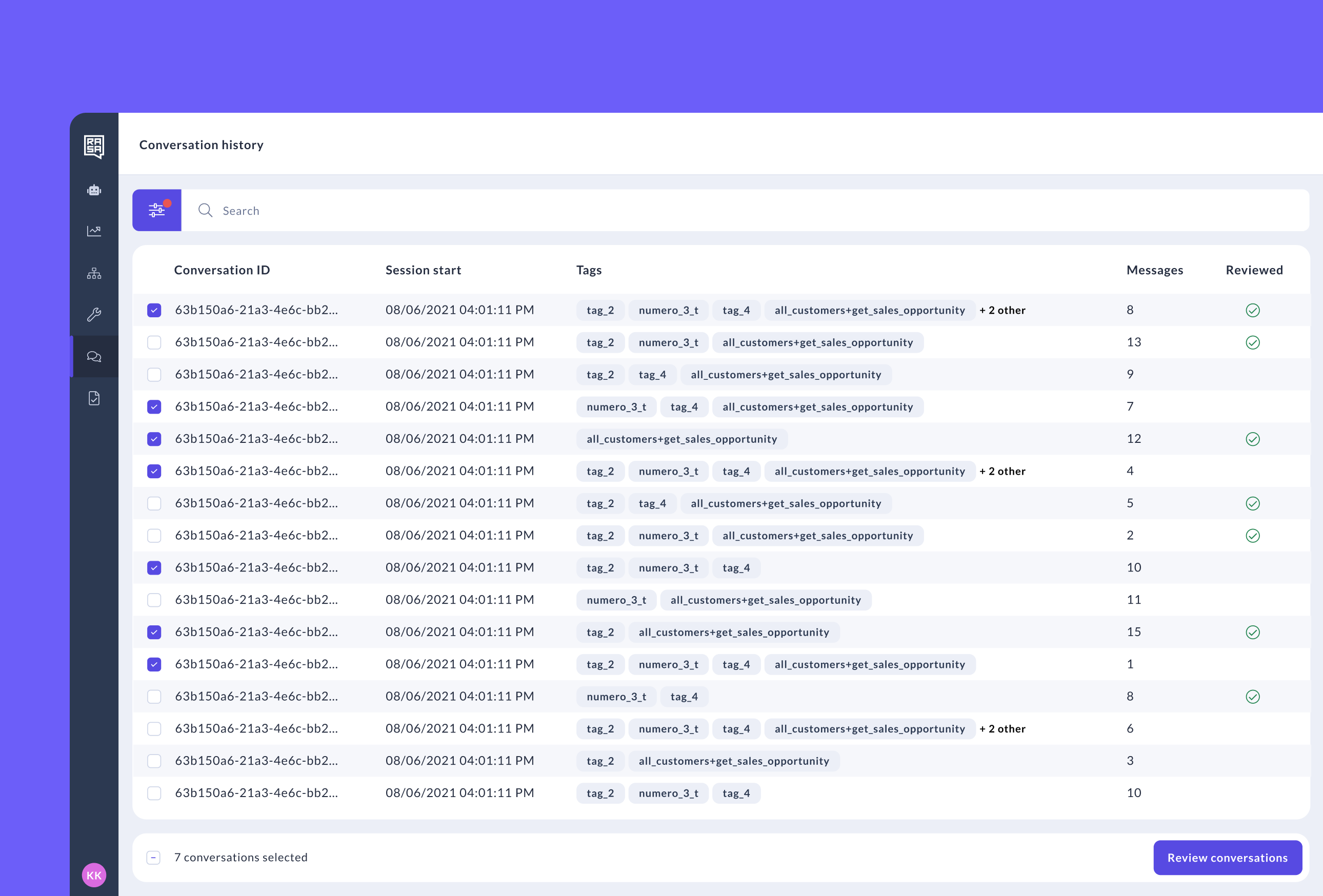
Task: Click the Messages column header
Action: [x=1154, y=270]
